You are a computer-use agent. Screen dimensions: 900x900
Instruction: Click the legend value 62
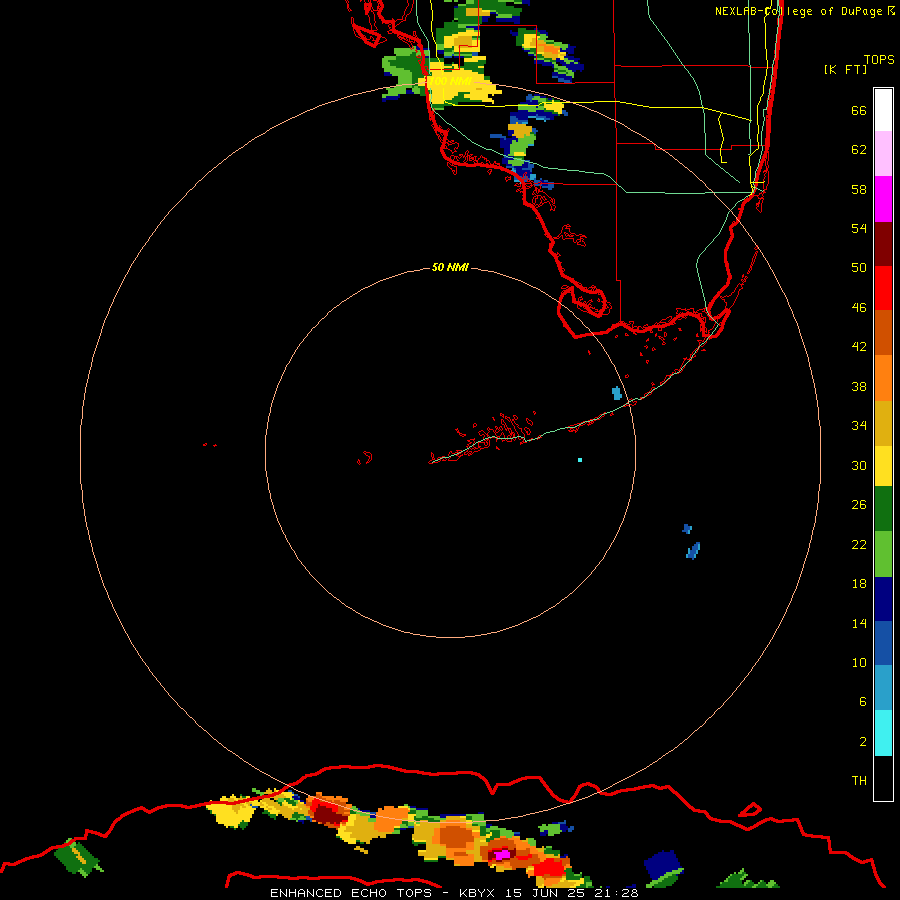pyautogui.click(x=859, y=150)
